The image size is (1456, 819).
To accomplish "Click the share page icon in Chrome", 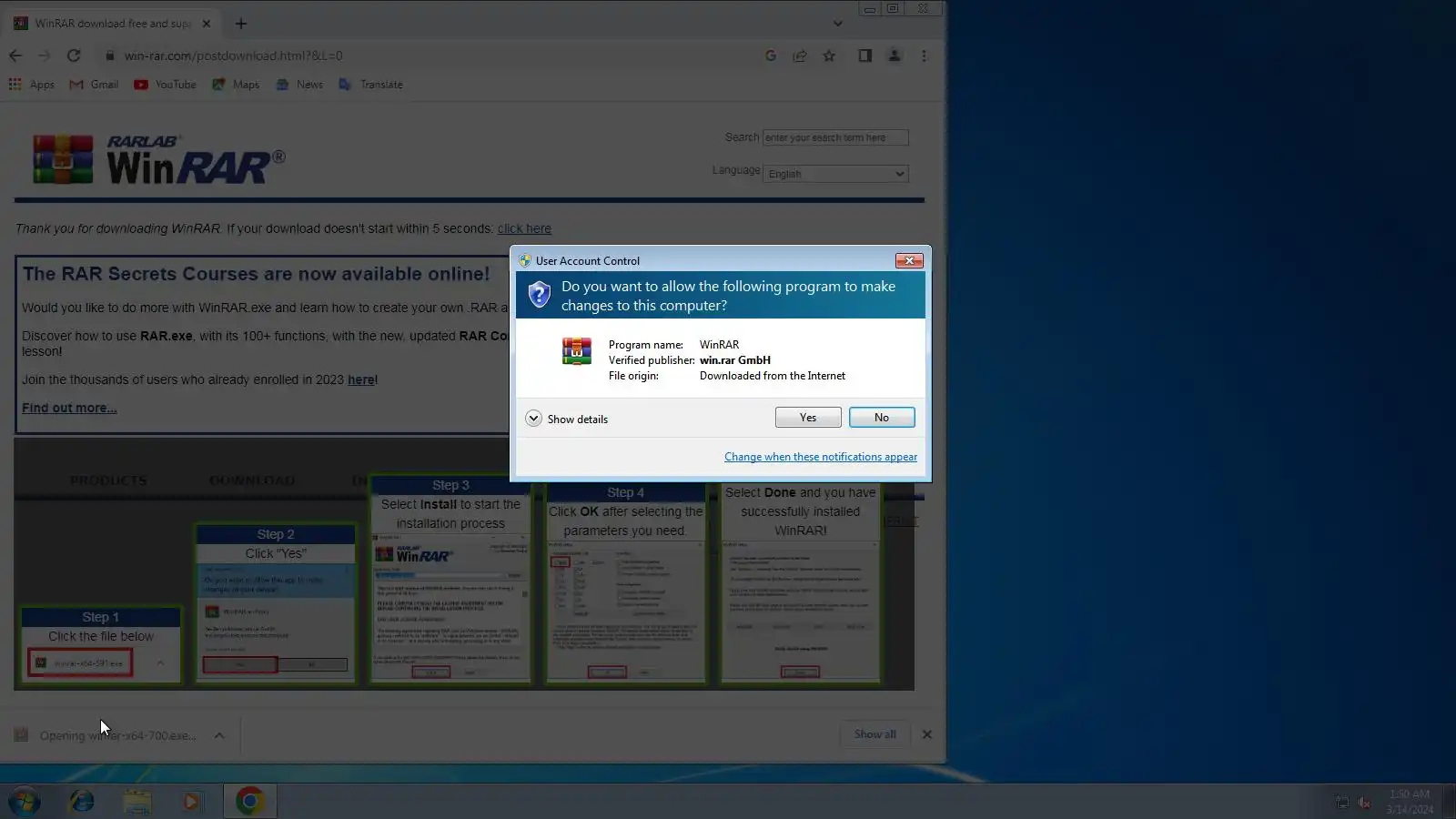I will pyautogui.click(x=800, y=56).
